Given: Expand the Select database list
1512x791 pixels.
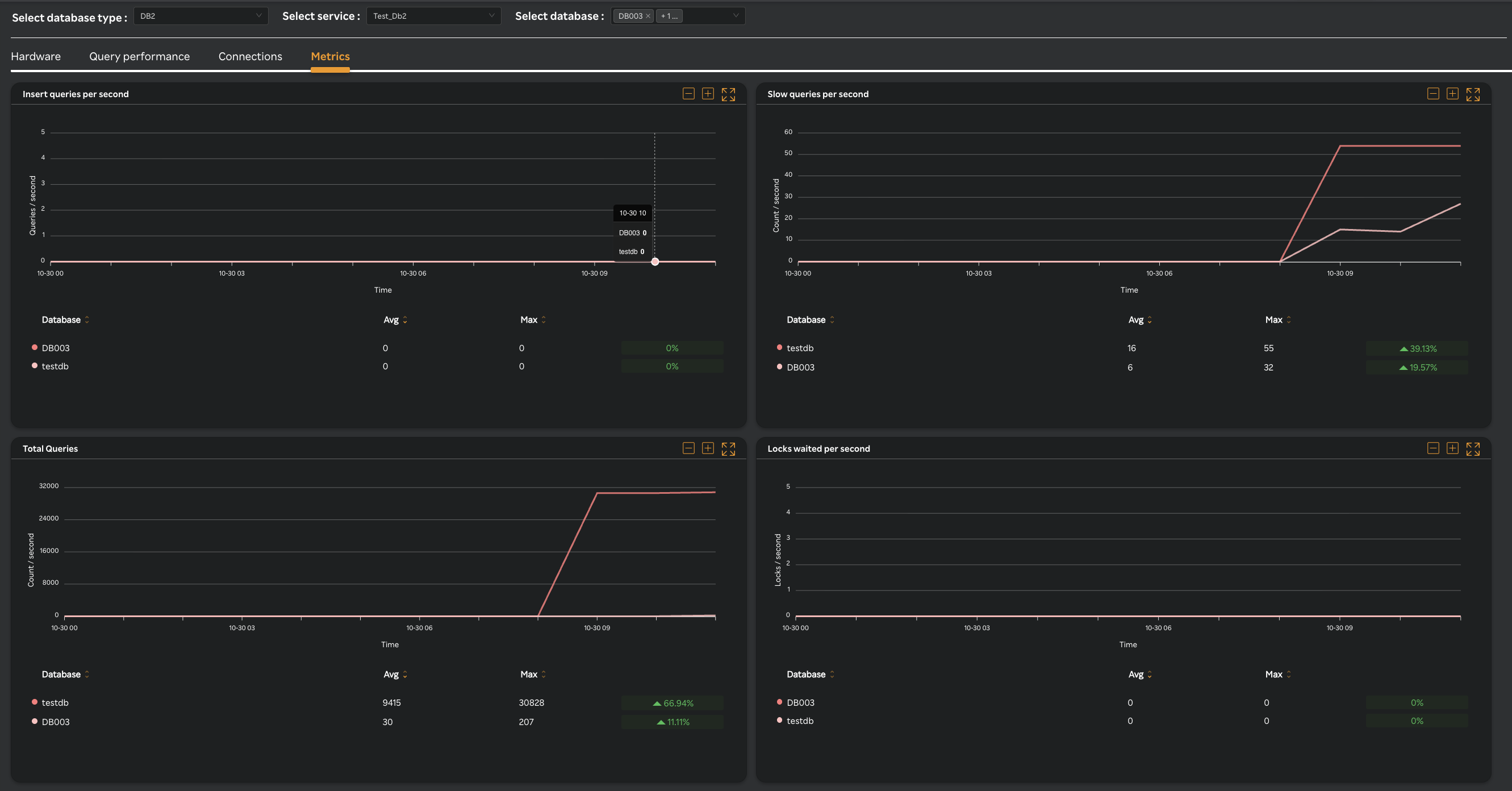Looking at the screenshot, I should (736, 16).
